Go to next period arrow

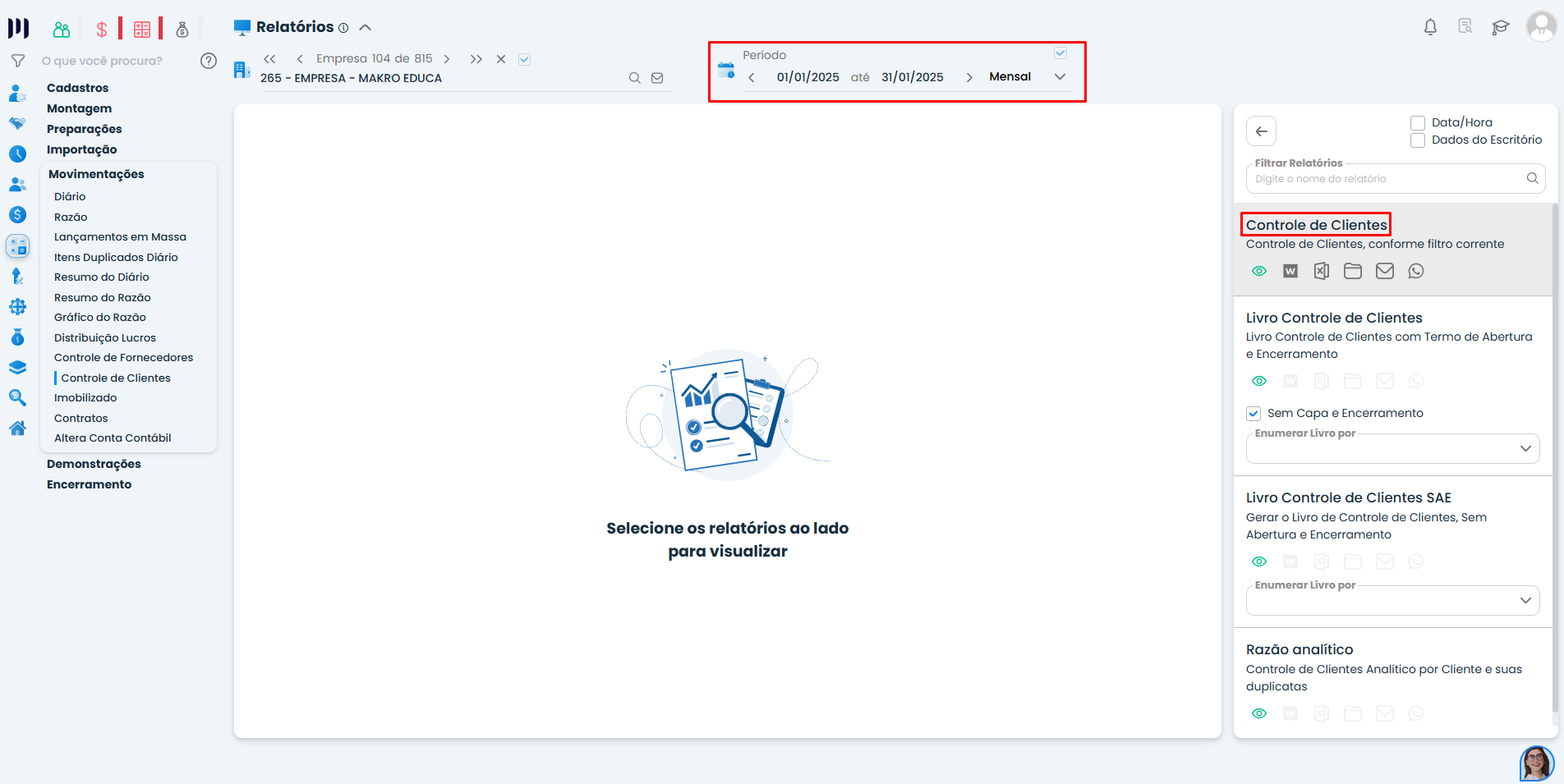point(969,77)
